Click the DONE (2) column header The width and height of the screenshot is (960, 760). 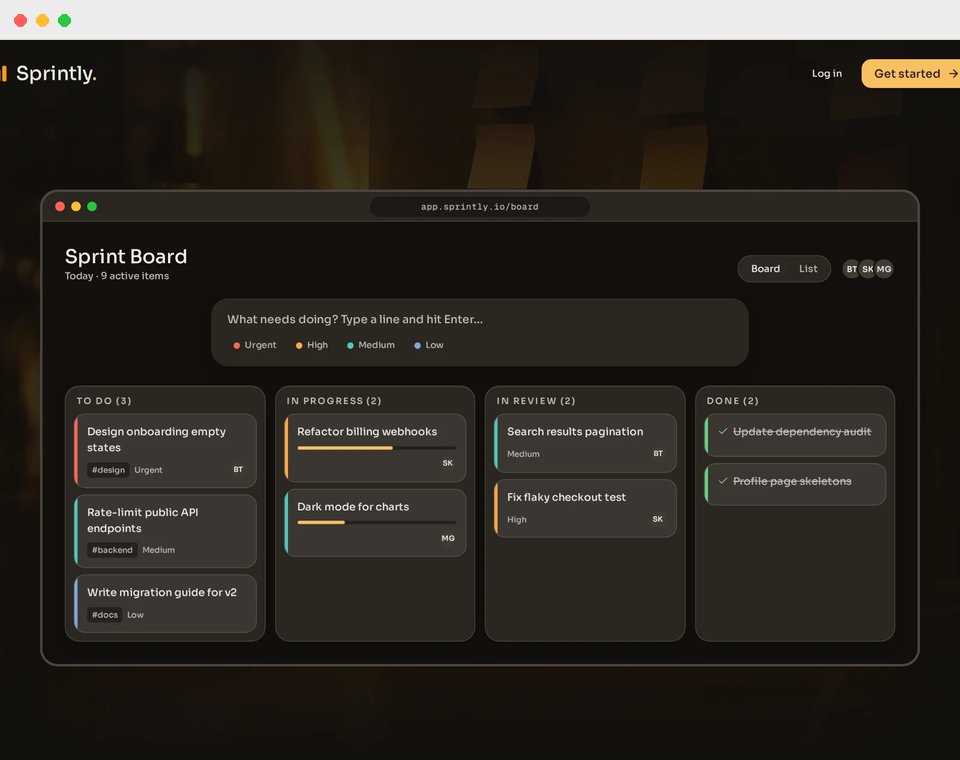pyautogui.click(x=733, y=401)
